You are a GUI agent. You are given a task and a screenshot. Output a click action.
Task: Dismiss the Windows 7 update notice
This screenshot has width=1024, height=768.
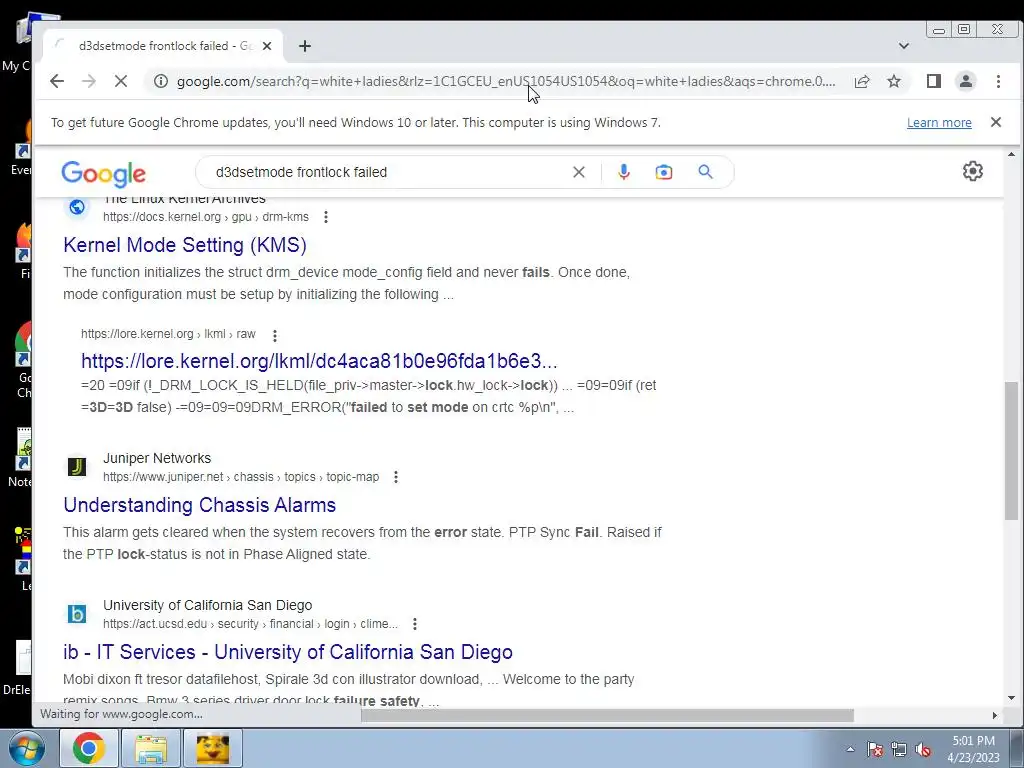tap(996, 122)
